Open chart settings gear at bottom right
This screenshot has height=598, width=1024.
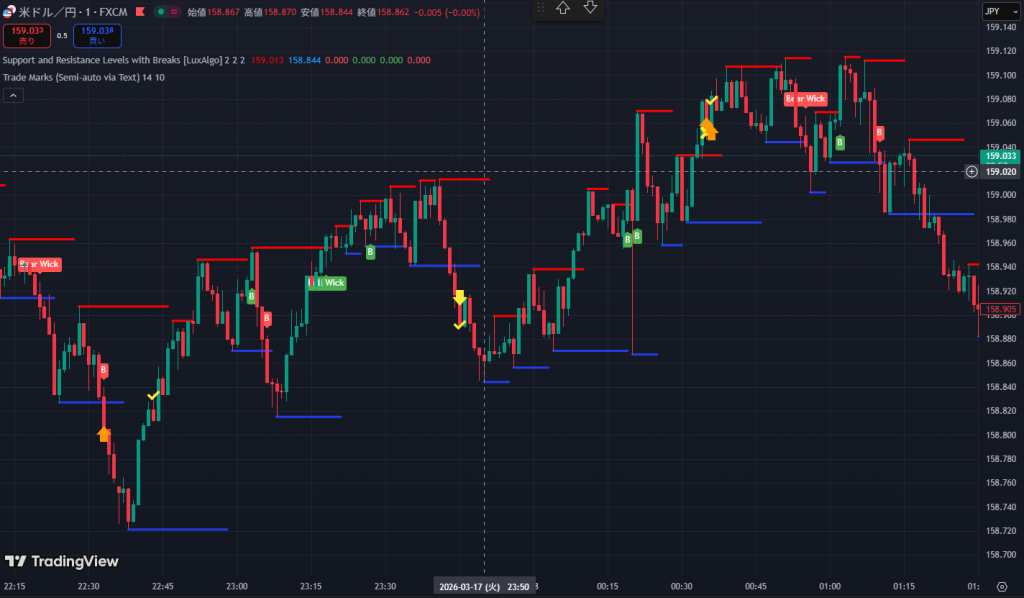pos(1002,586)
